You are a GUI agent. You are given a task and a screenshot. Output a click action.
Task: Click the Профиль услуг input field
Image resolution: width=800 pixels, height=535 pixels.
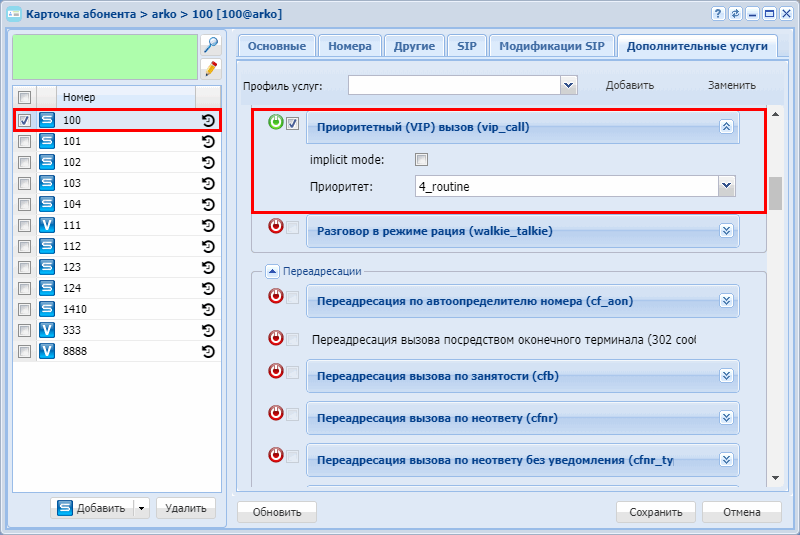point(454,85)
